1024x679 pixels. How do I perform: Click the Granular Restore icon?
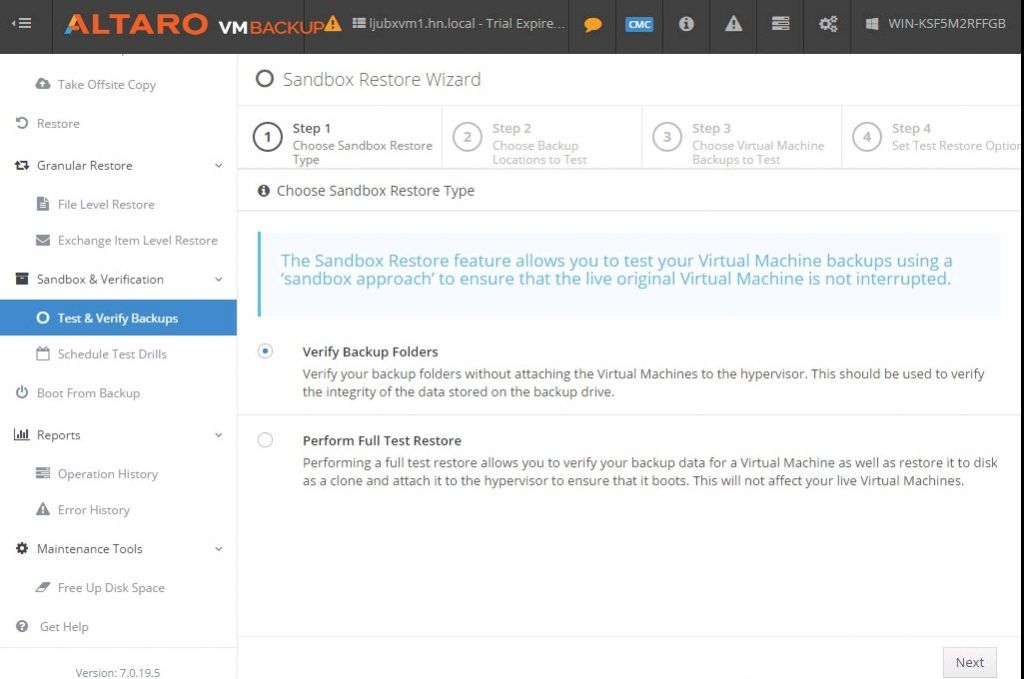pos(22,165)
